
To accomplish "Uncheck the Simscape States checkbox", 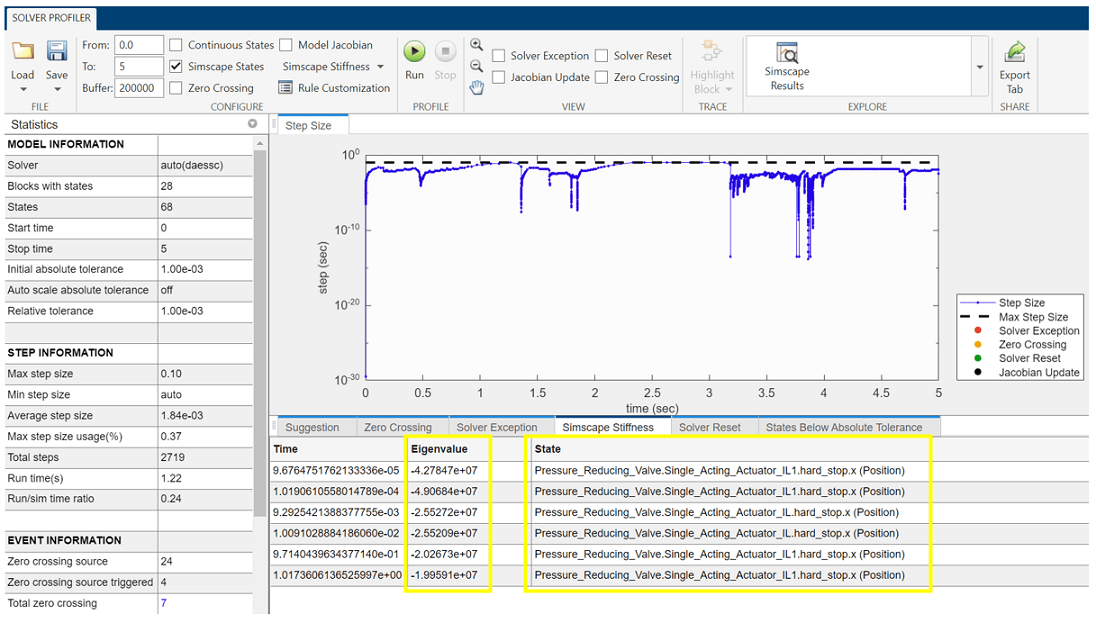I will click(178, 66).
